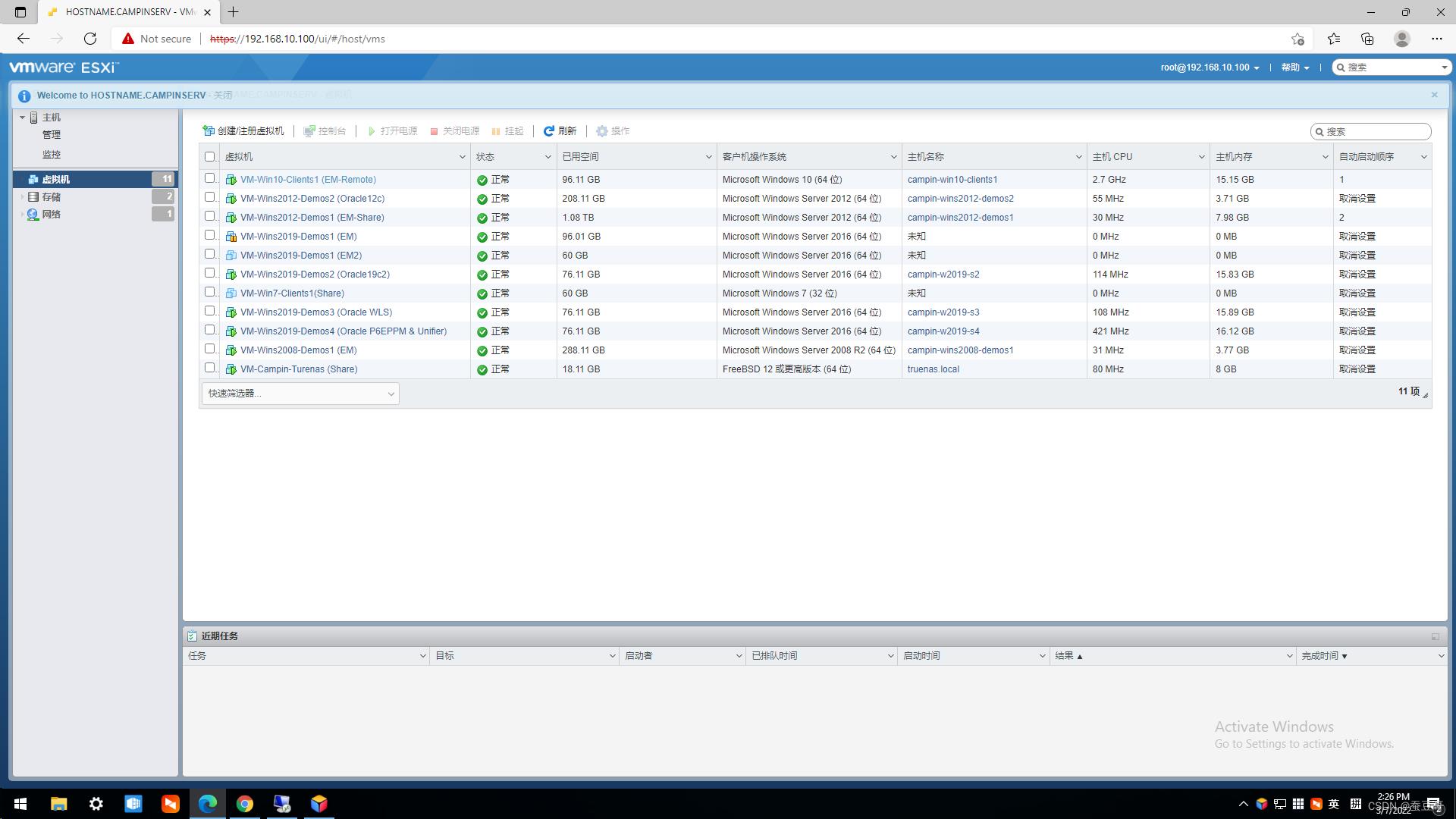Select Storage in navigator

pos(96,197)
